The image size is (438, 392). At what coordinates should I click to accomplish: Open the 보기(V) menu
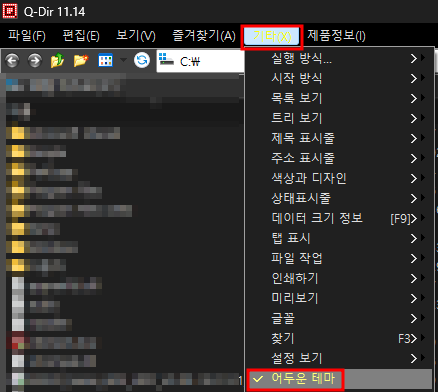136,36
